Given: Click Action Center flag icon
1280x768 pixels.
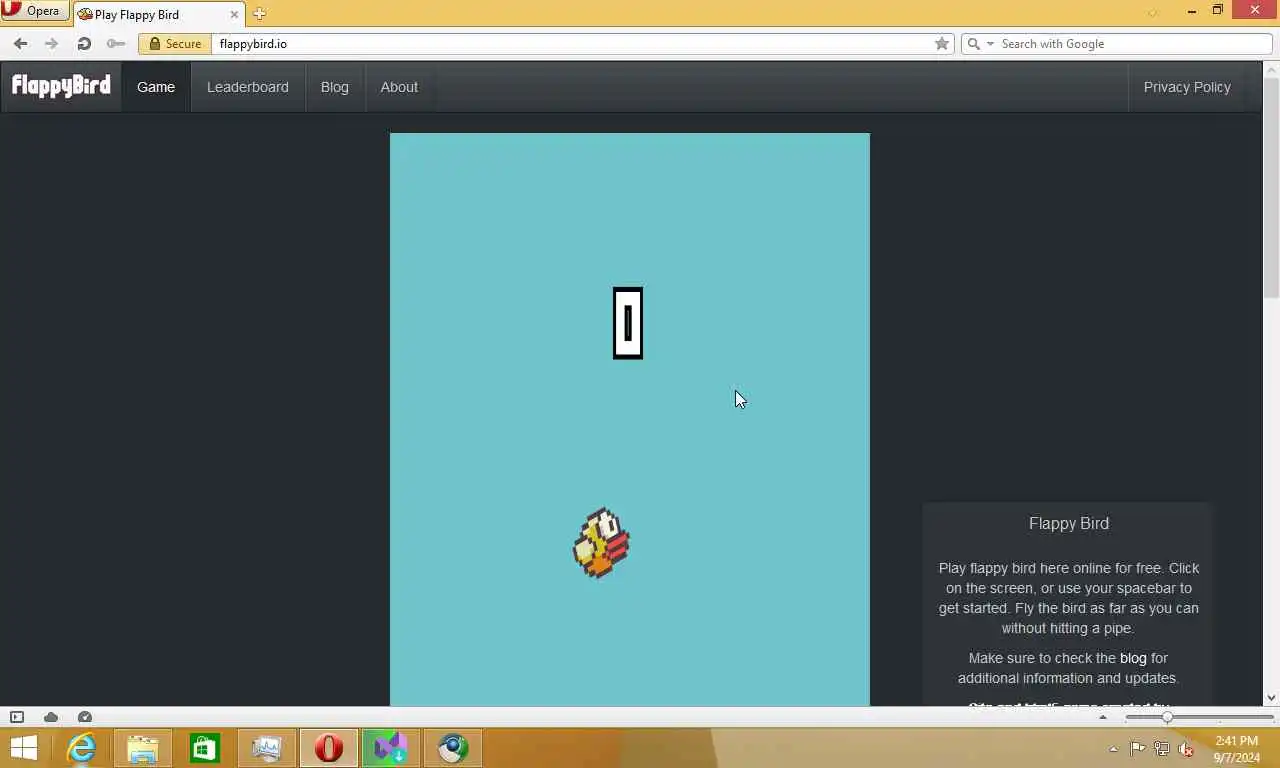Looking at the screenshot, I should [1138, 748].
